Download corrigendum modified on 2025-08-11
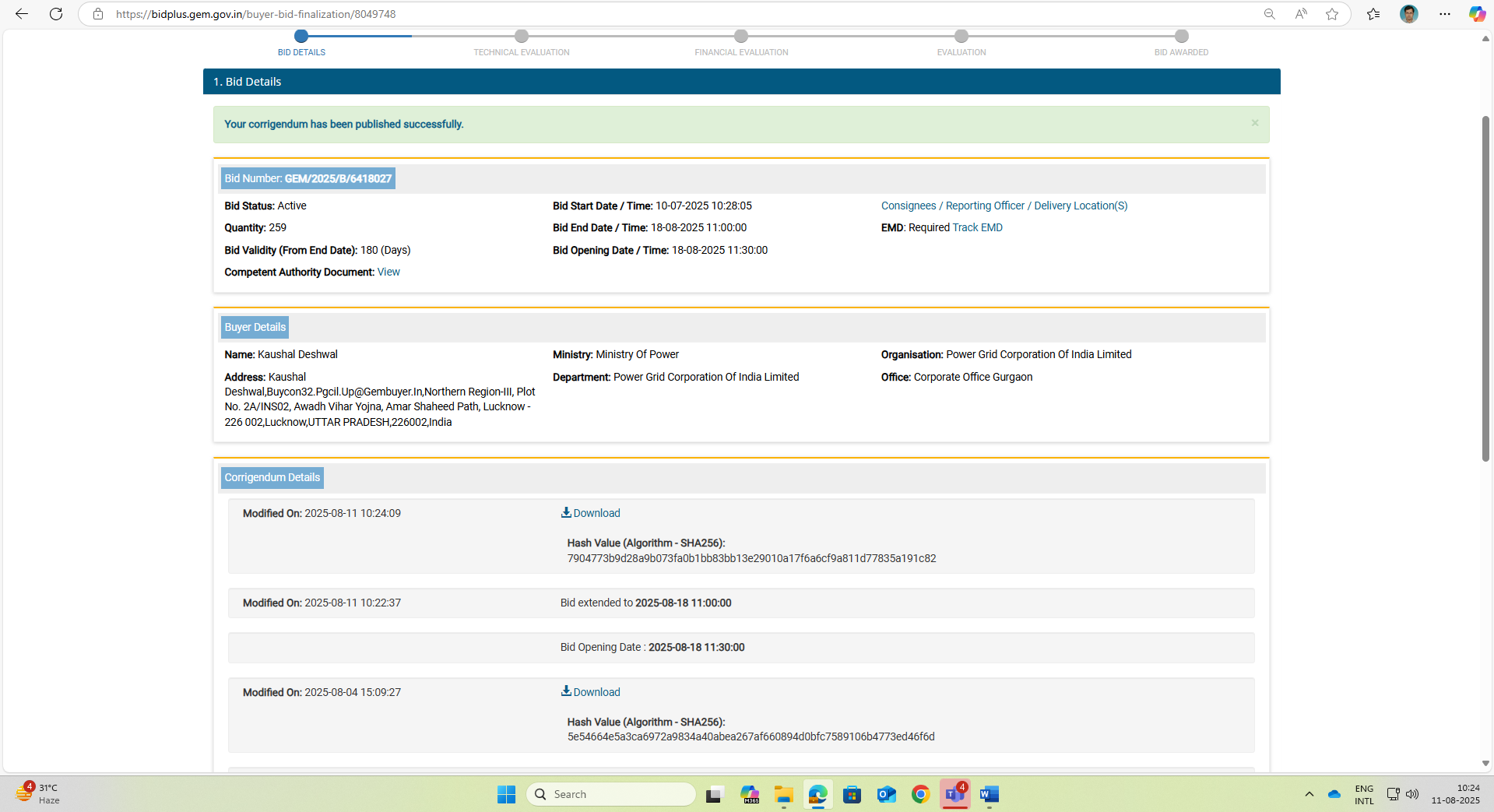The image size is (1494, 812). click(591, 513)
